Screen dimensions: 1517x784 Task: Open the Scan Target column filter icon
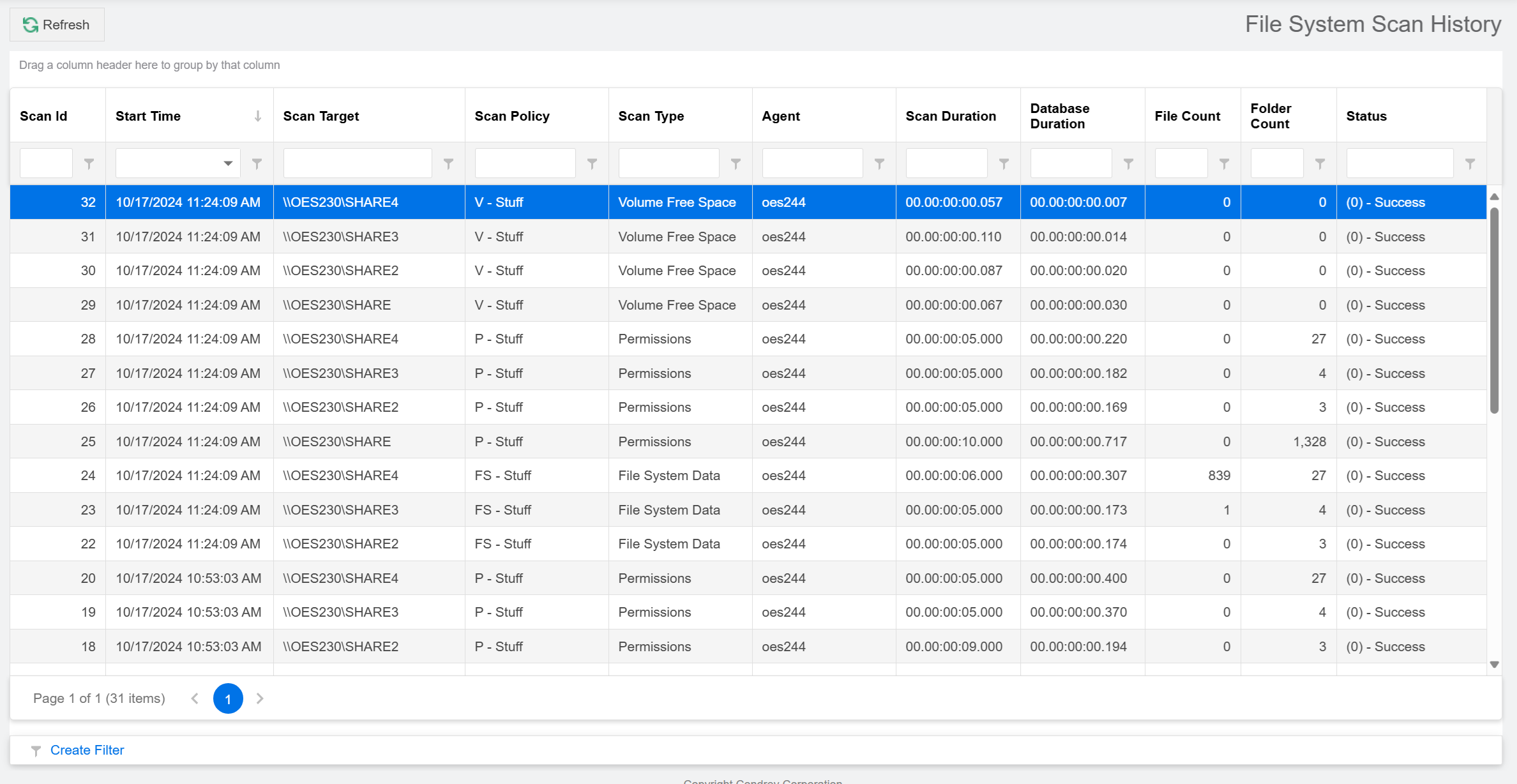pyautogui.click(x=449, y=164)
